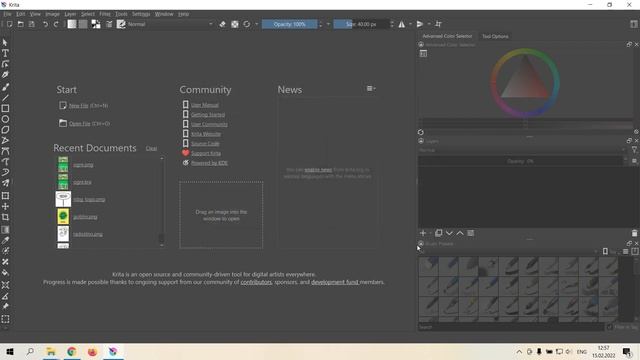Expand the layer filter dropdown
Viewport: 640px width, 360px height.
click(x=634, y=150)
